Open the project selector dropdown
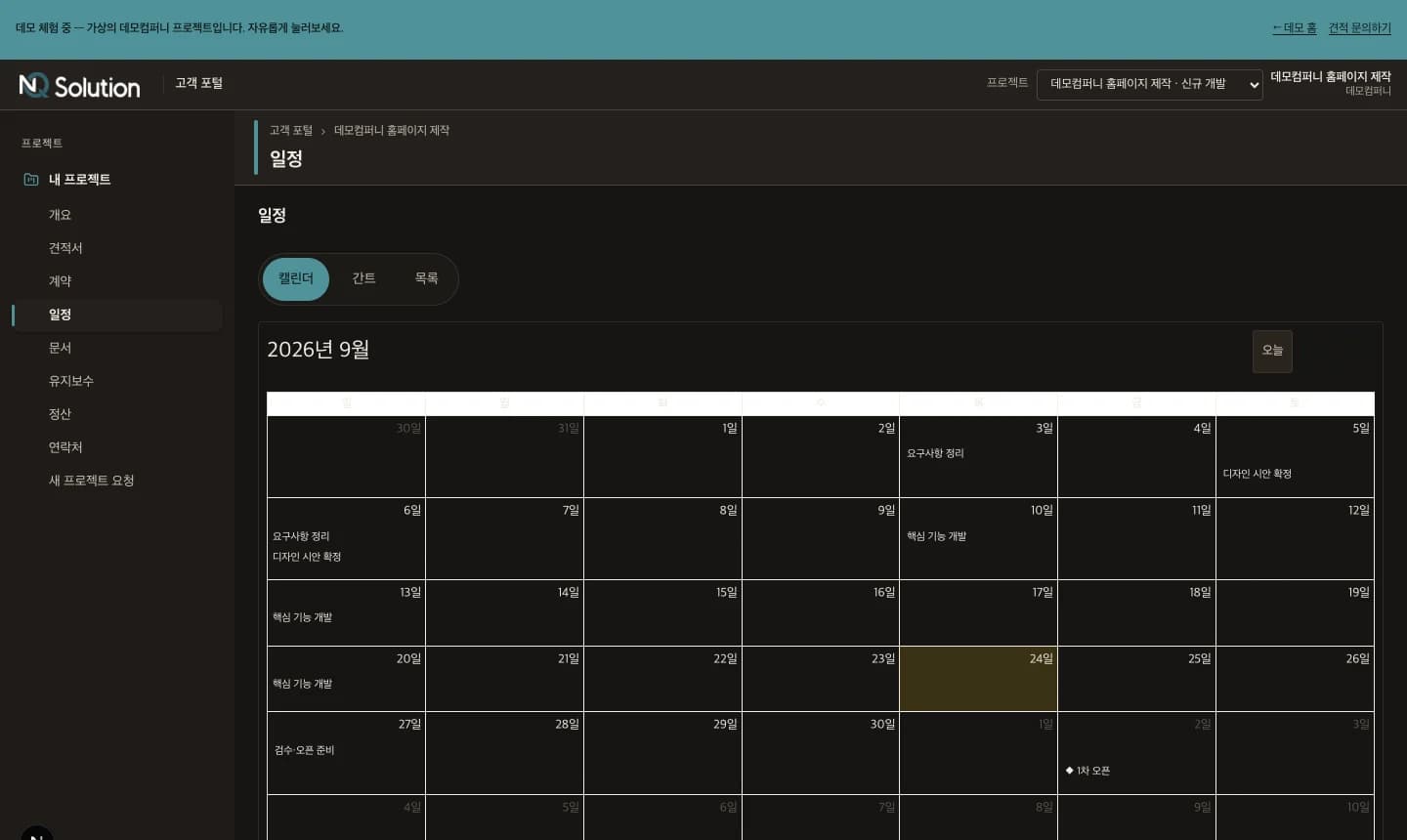Screen dimensions: 1407x840 (1149, 84)
